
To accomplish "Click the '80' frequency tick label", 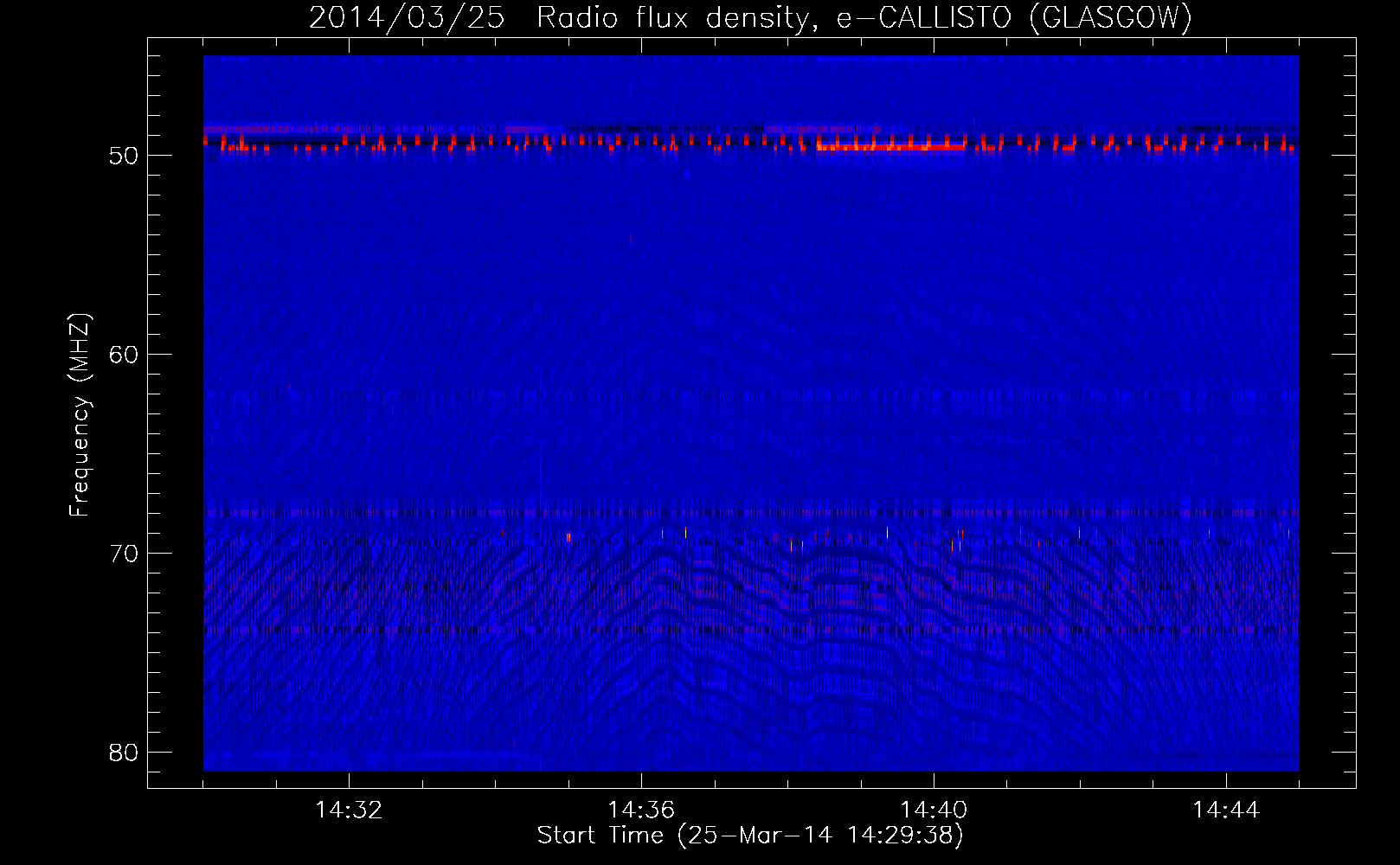I will [x=125, y=753].
